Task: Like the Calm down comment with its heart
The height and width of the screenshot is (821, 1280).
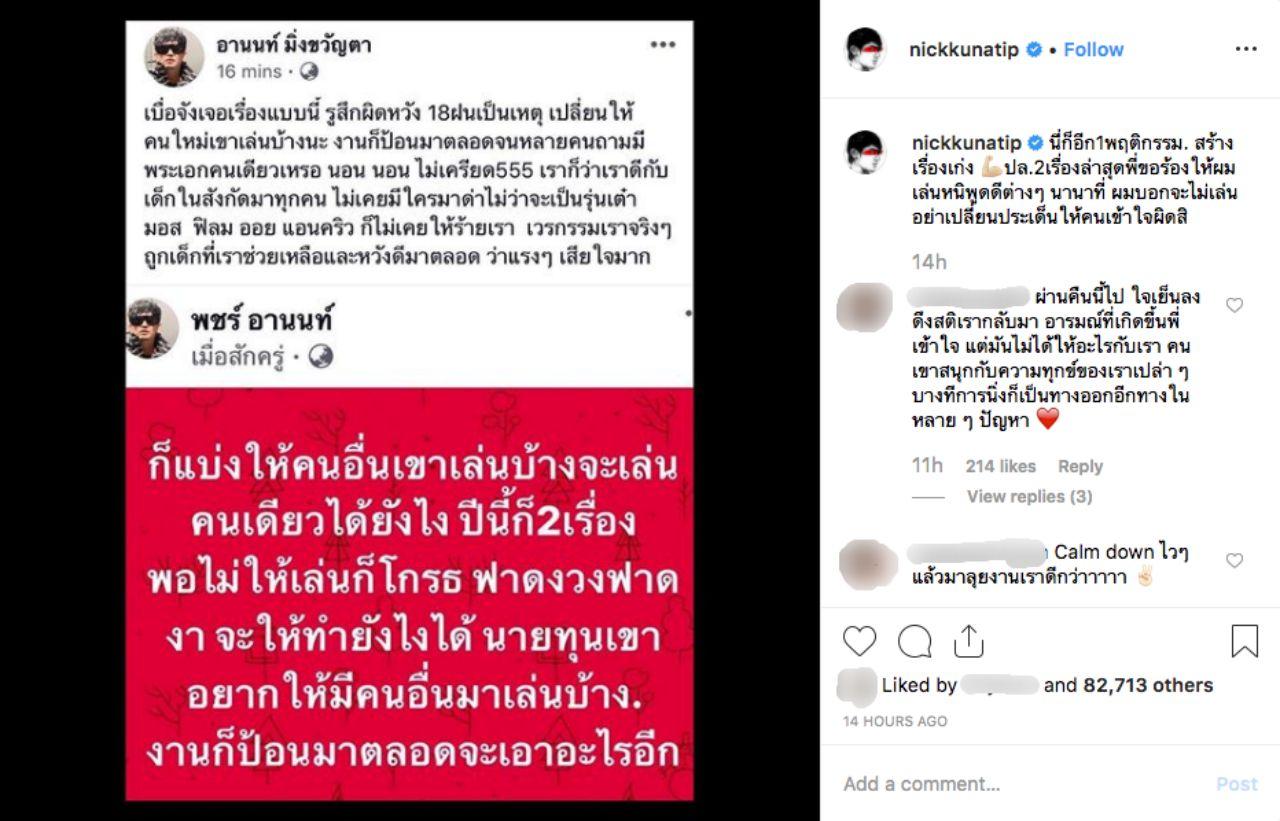Action: (x=1234, y=561)
